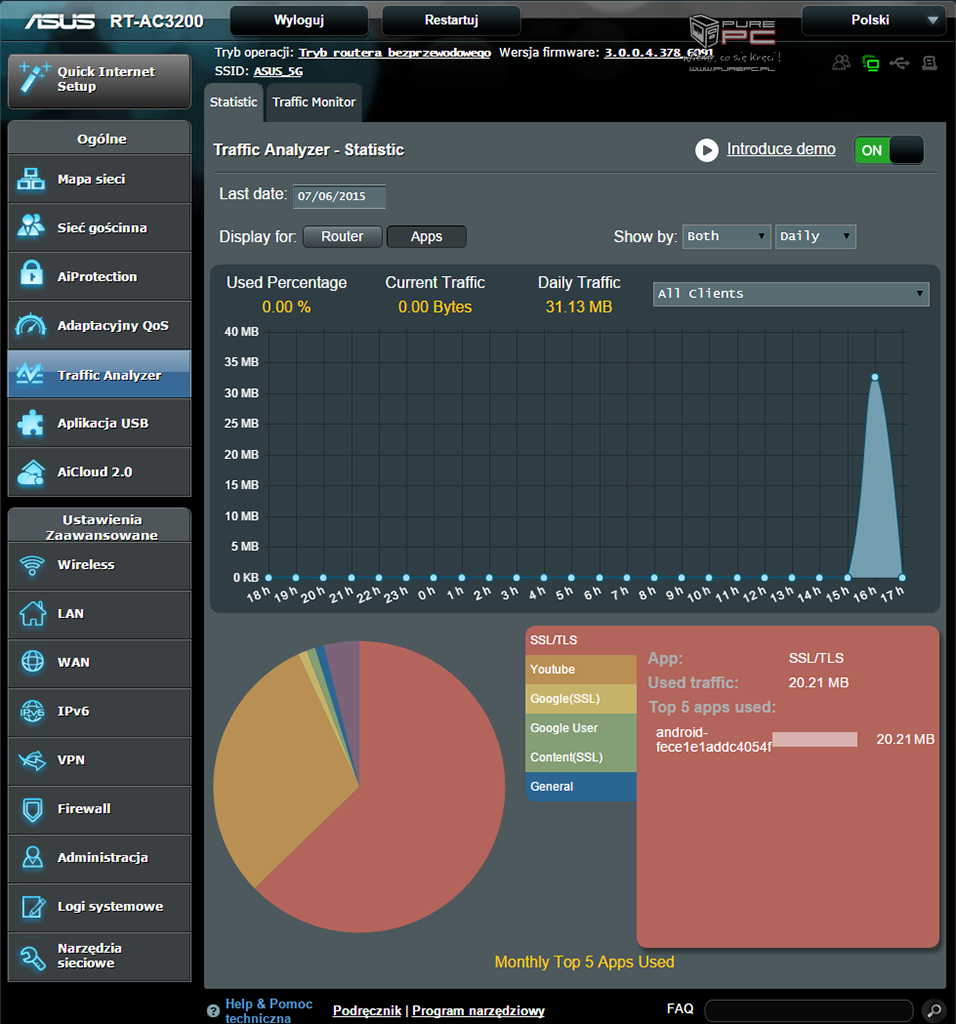Follow the firmware version 3.0.0.4.378 link
The image size is (956, 1024).
pyautogui.click(x=658, y=53)
